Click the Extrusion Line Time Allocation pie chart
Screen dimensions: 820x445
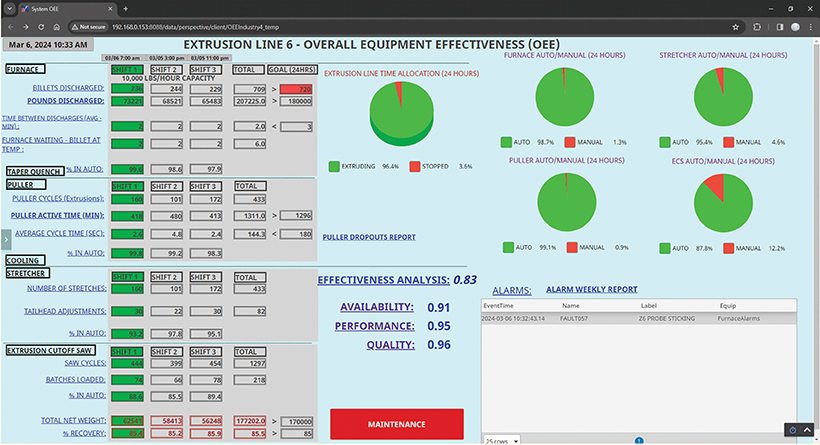pos(402,113)
